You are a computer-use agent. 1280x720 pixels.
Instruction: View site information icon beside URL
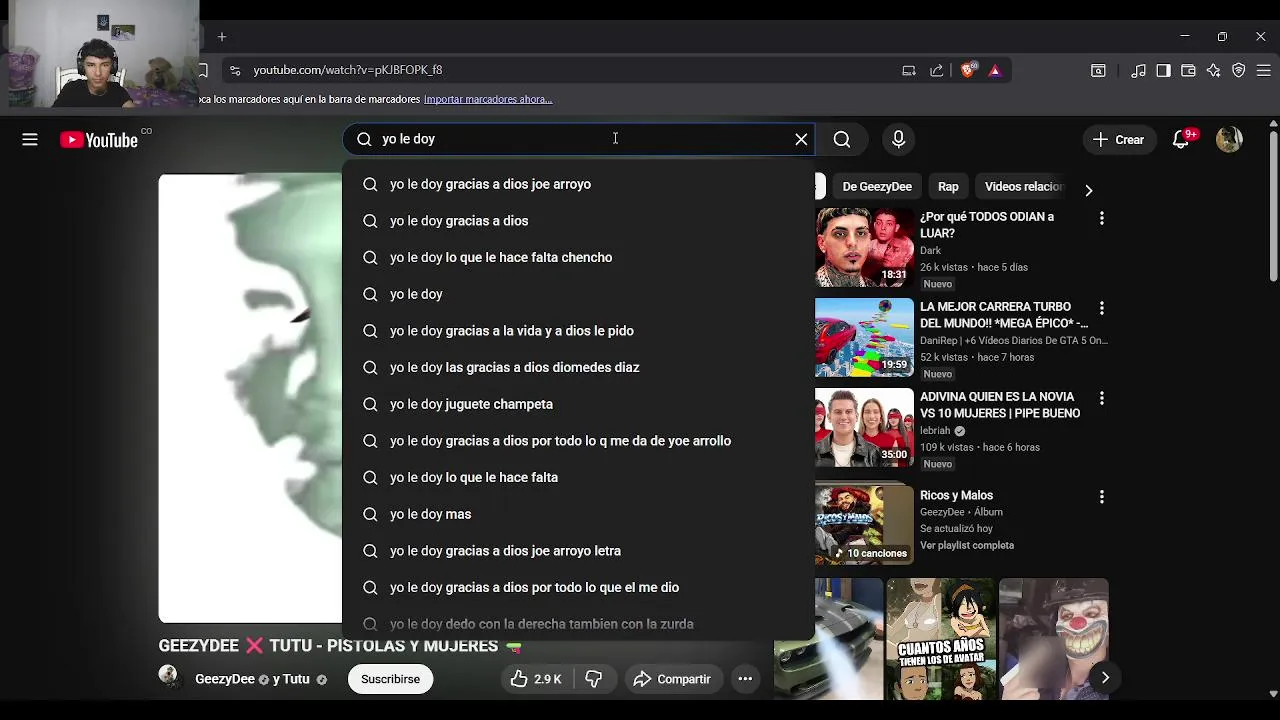[x=234, y=70]
